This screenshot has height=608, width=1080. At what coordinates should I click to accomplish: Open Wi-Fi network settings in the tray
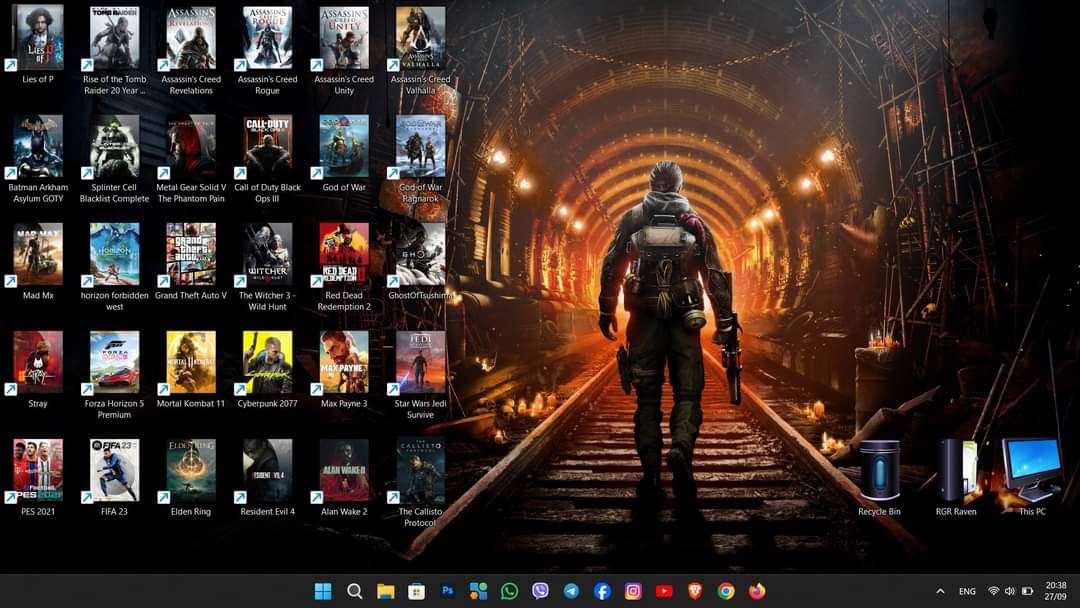(993, 591)
